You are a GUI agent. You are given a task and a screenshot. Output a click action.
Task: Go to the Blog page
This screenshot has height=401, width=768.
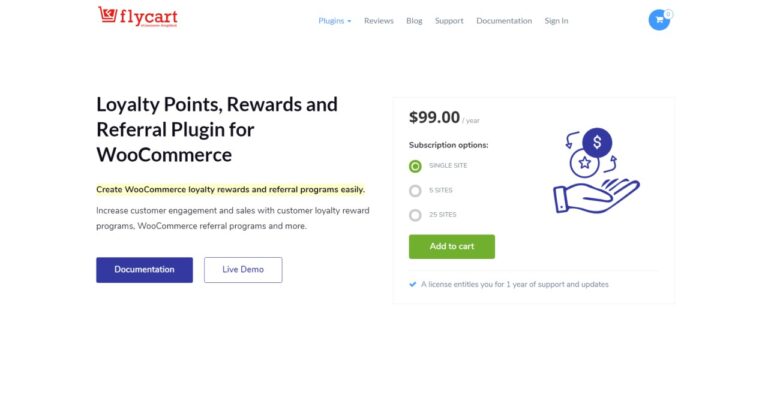pos(414,20)
